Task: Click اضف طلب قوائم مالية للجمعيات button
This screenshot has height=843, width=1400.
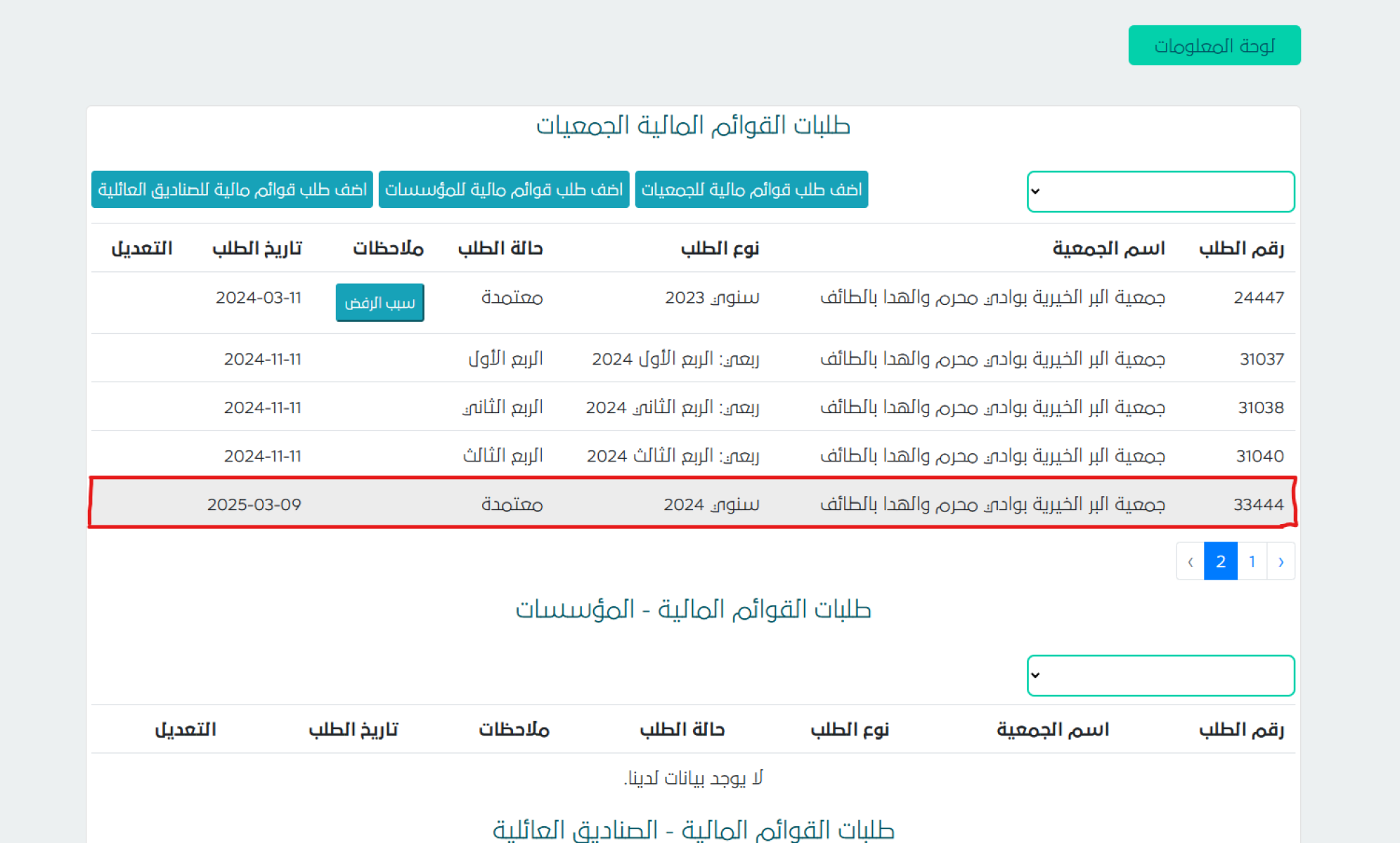Action: point(751,190)
